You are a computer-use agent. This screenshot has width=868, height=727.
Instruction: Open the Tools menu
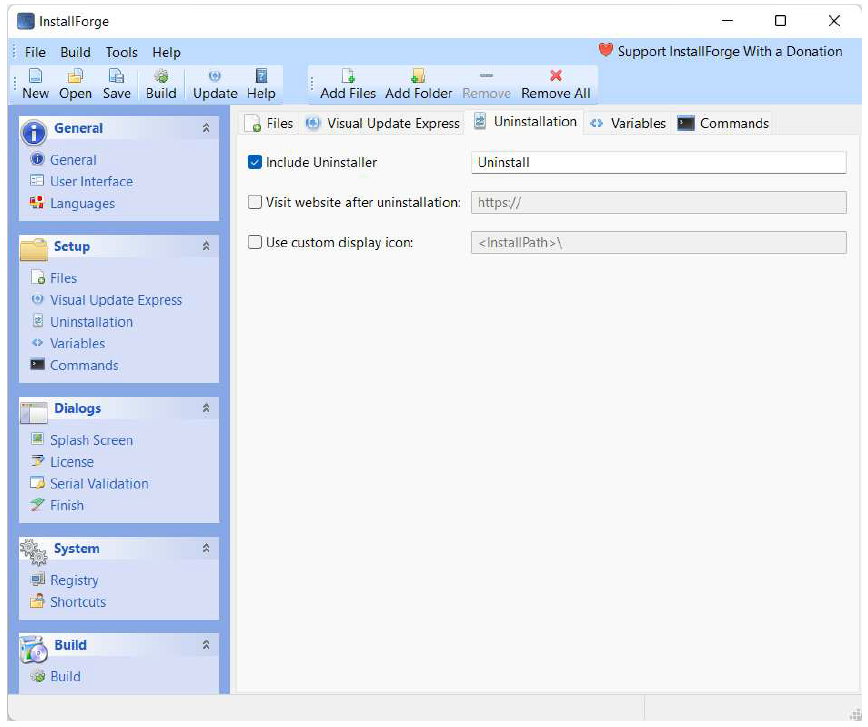pyautogui.click(x=121, y=52)
